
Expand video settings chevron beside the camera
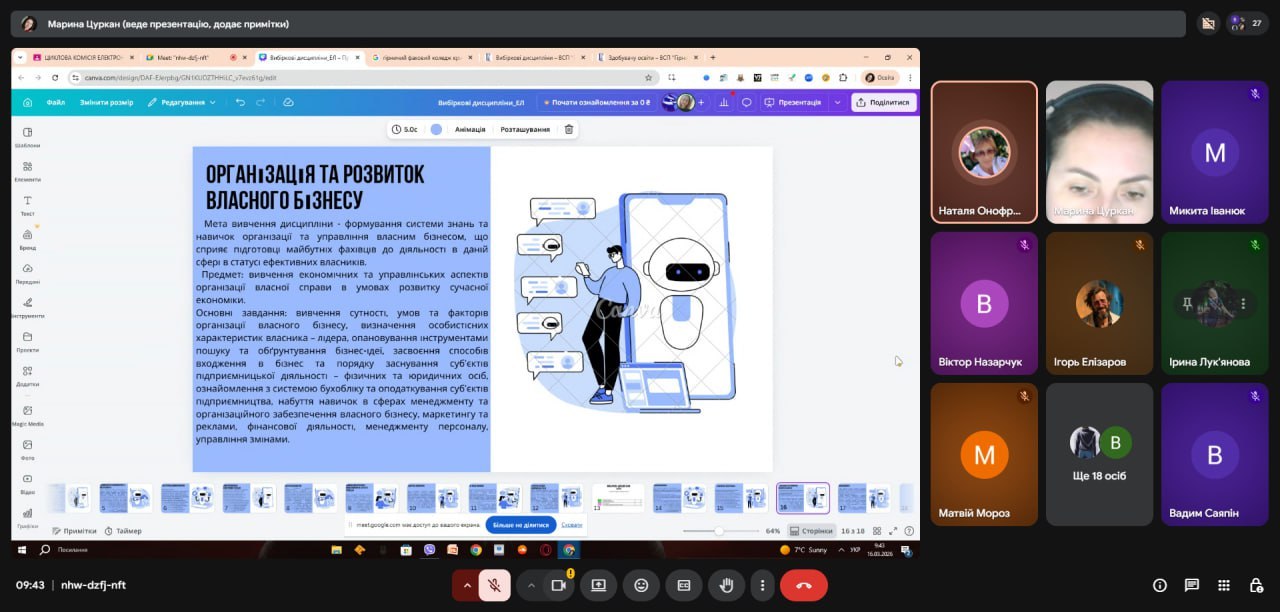click(531, 585)
